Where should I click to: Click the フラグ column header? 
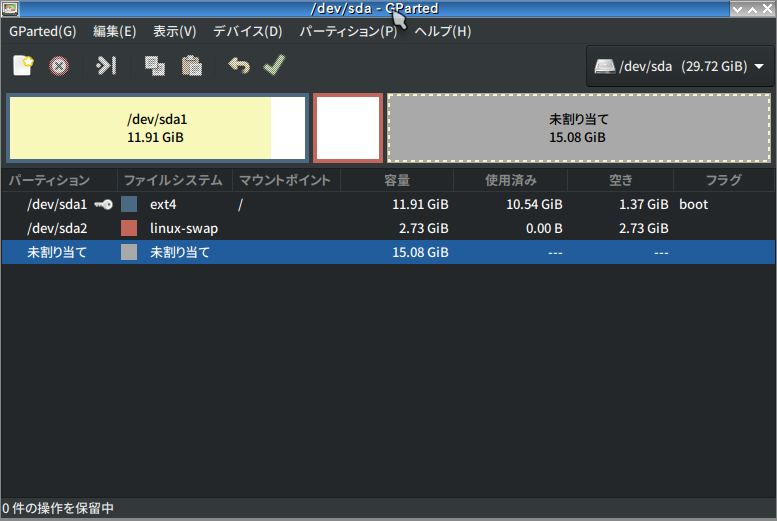pyautogui.click(x=723, y=180)
